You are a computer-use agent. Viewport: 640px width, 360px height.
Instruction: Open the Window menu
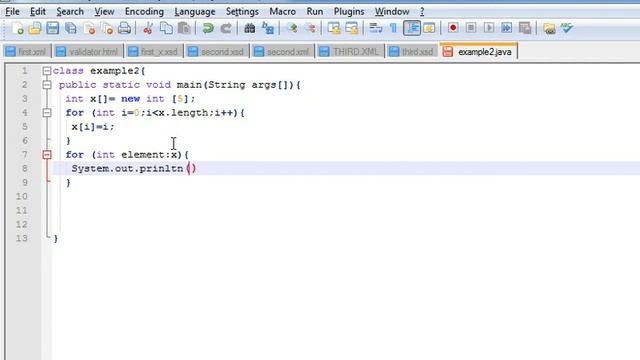(392, 11)
